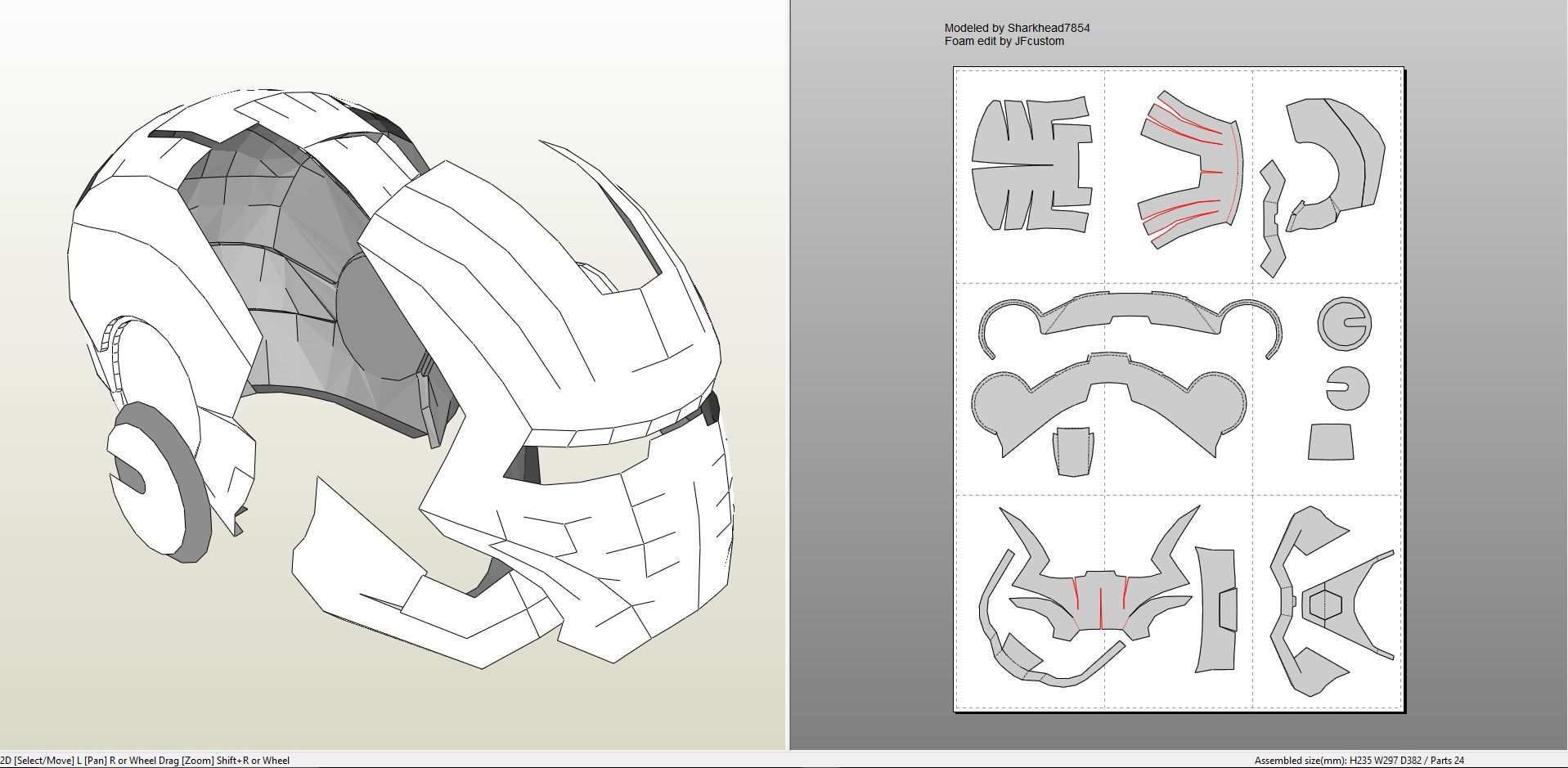Image resolution: width=1568 pixels, height=768 pixels.
Task: Click the small dashed-outline trapezoid under the lobed piece
Action: pyautogui.click(x=1072, y=451)
